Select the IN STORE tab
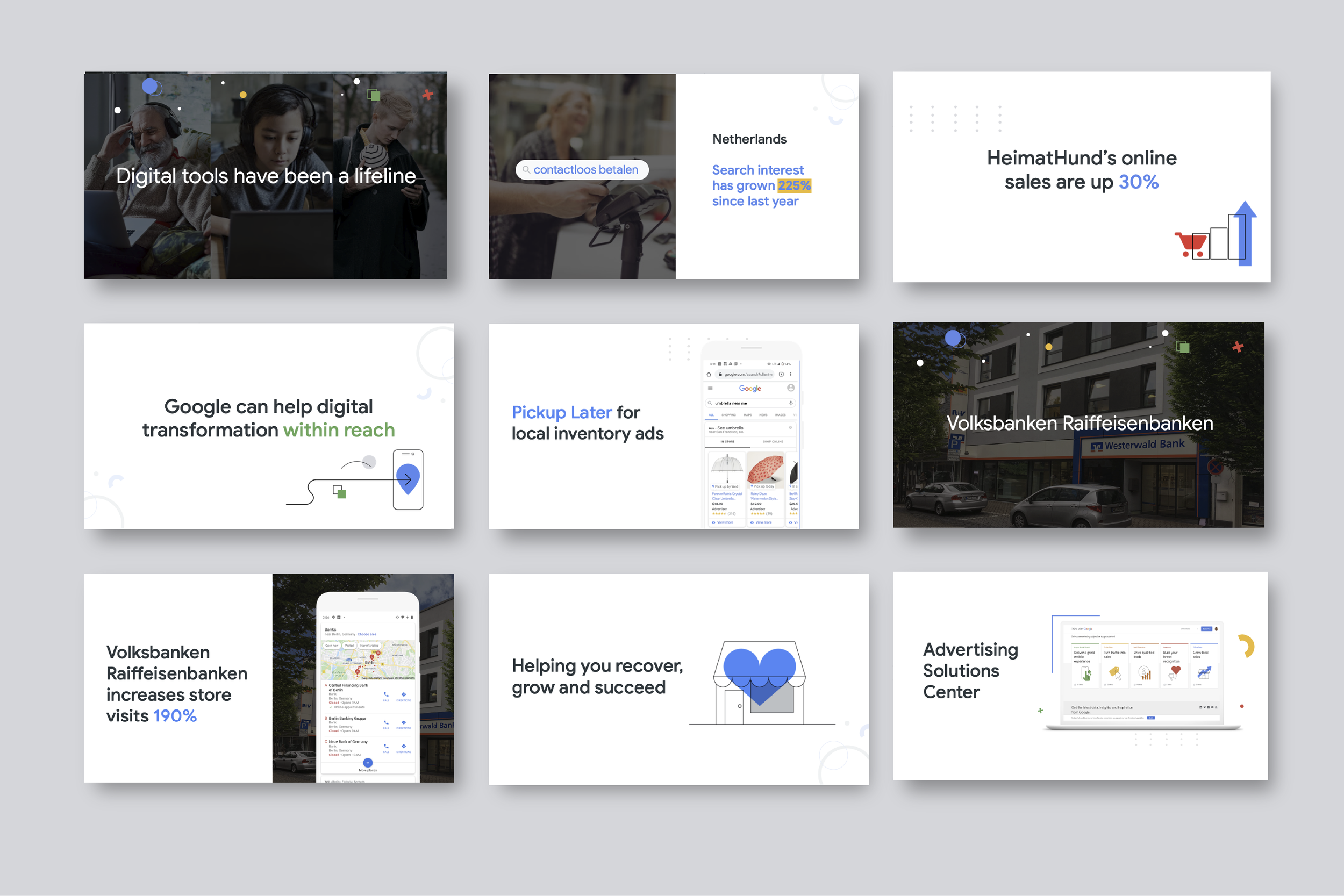 [x=728, y=442]
